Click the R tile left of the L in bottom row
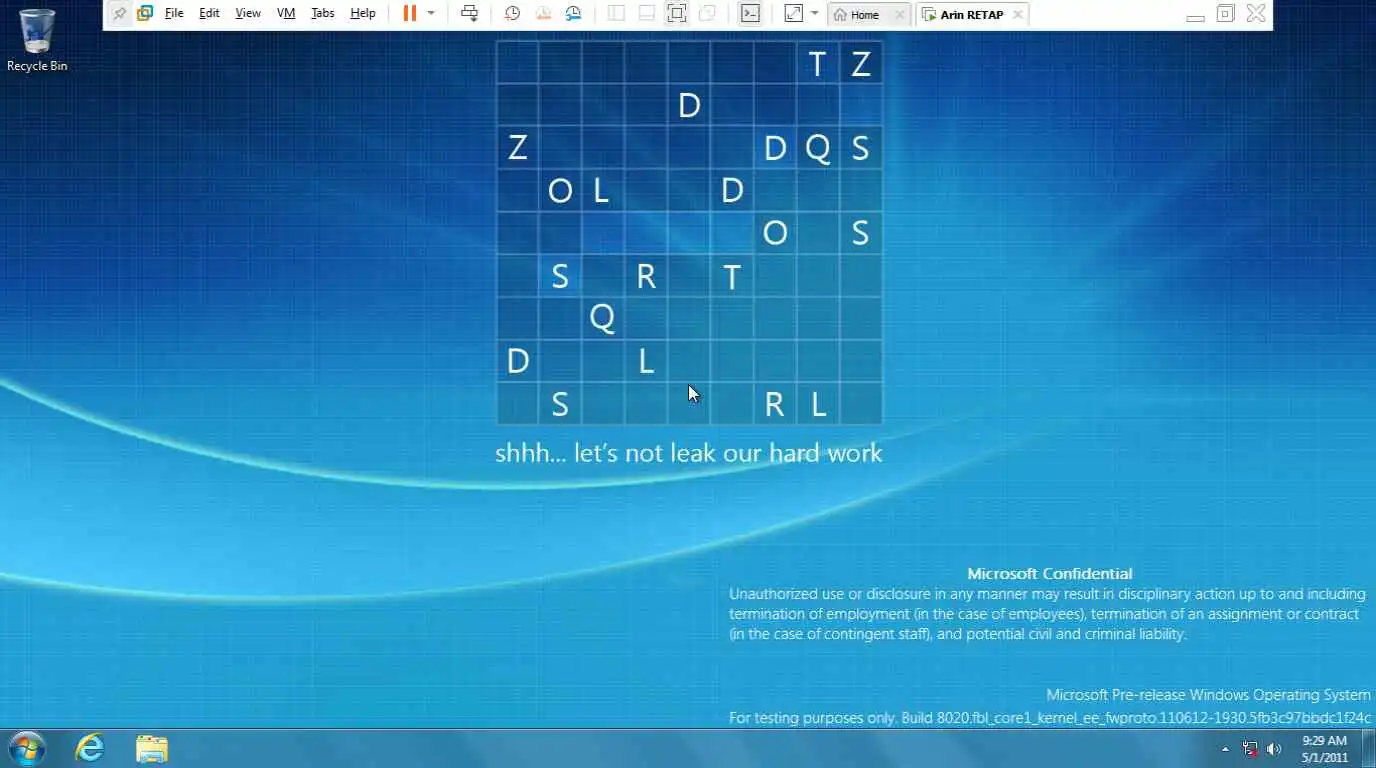1376x768 pixels. click(x=774, y=404)
